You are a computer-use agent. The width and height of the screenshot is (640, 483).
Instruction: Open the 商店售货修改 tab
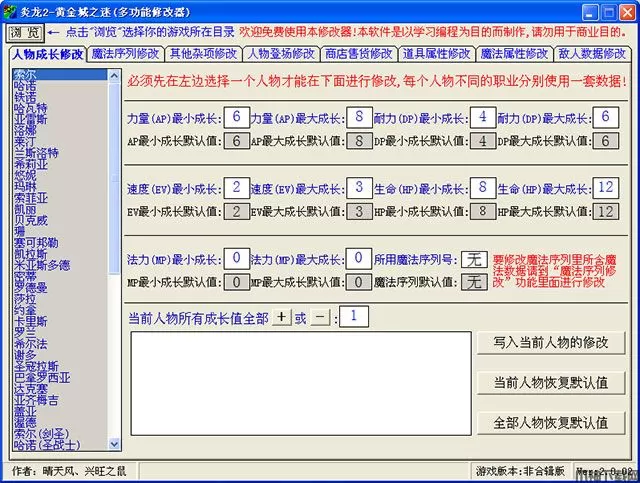click(359, 53)
